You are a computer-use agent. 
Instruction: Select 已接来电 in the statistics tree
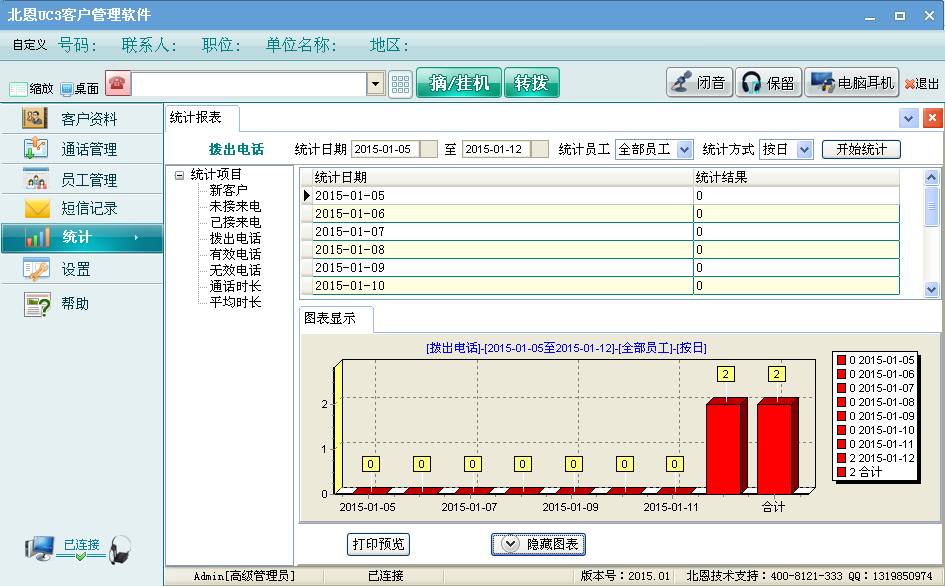point(235,222)
